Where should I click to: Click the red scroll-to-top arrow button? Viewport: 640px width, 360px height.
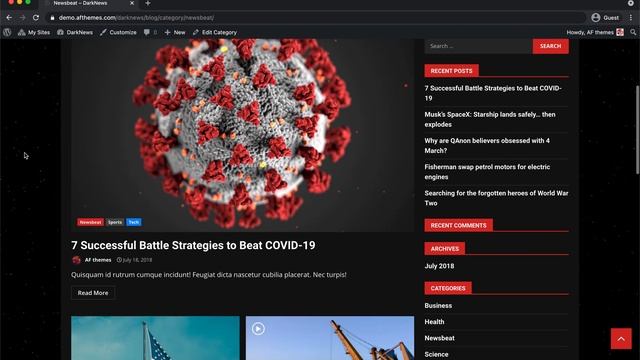(621, 339)
